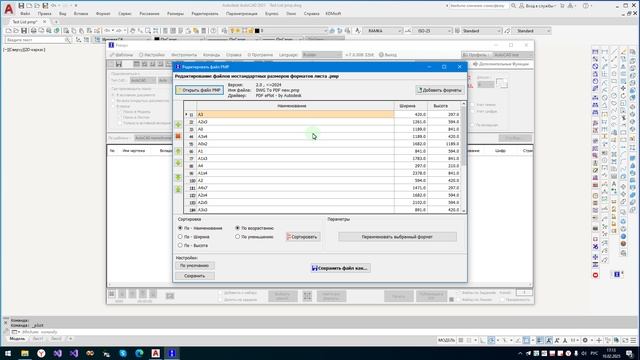Select the A2x3 row in the formats table
Screen dimensions: 640x360
[323, 122]
